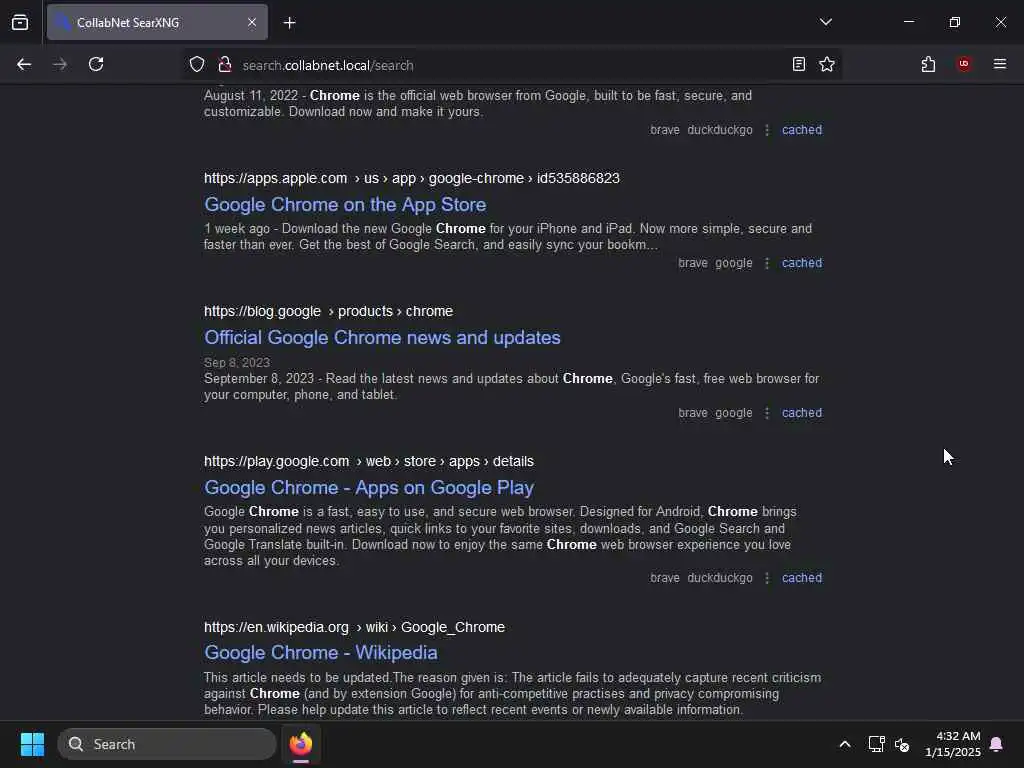Open Google Chrome - Wikipedia result
1024x768 pixels.
click(321, 652)
